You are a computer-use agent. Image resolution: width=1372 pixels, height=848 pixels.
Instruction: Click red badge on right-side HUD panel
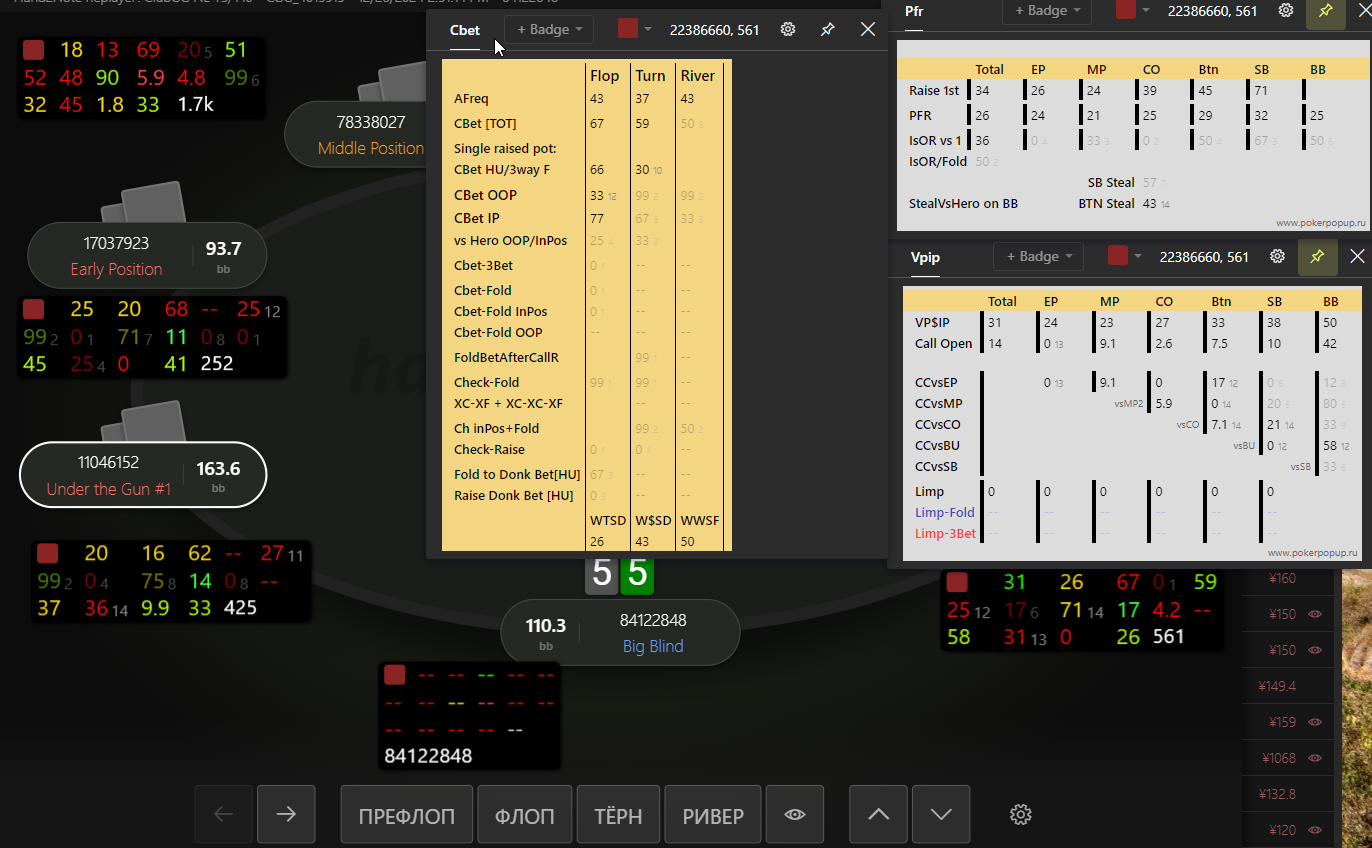point(957,582)
